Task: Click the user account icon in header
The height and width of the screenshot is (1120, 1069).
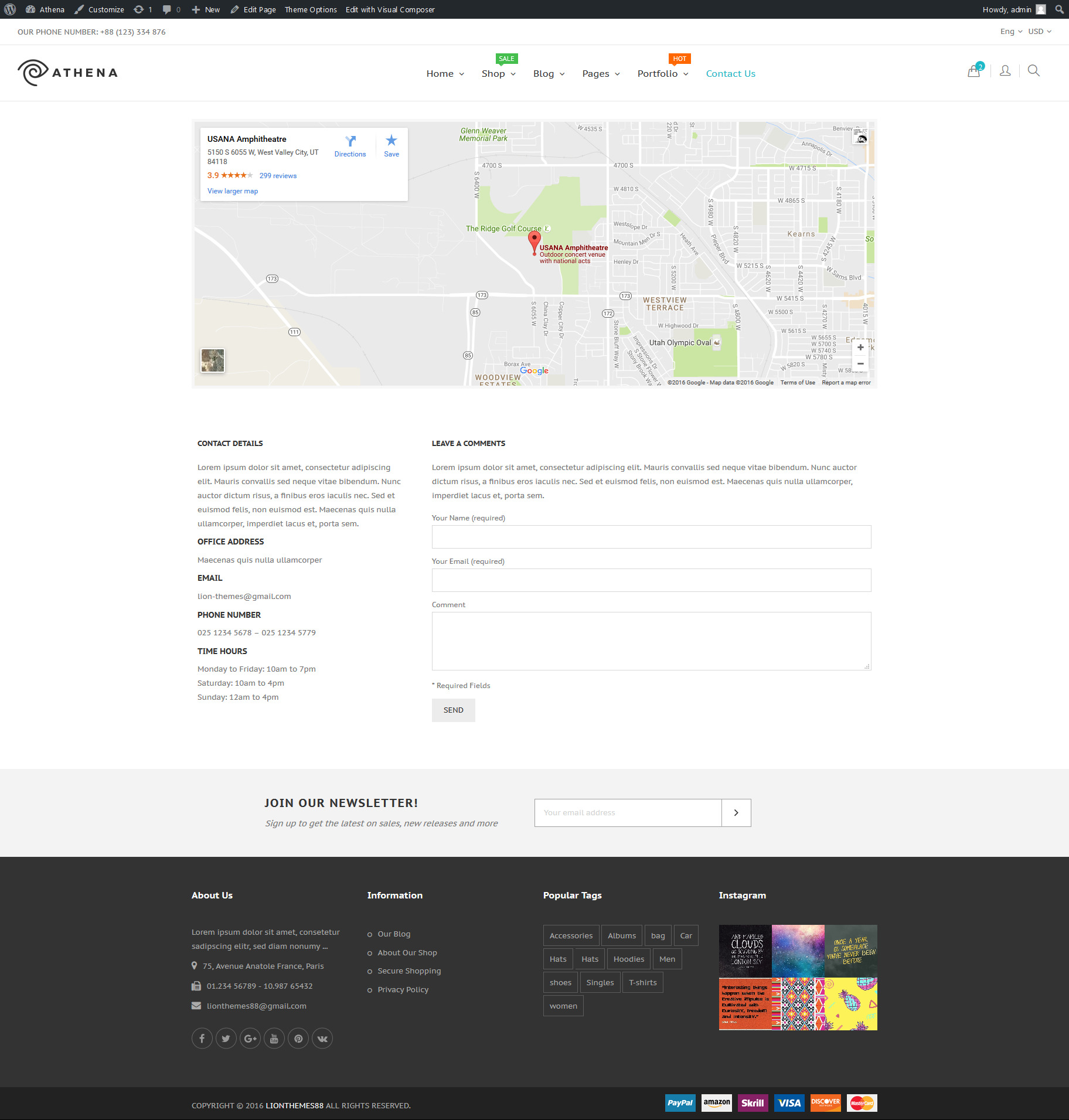Action: (1005, 70)
